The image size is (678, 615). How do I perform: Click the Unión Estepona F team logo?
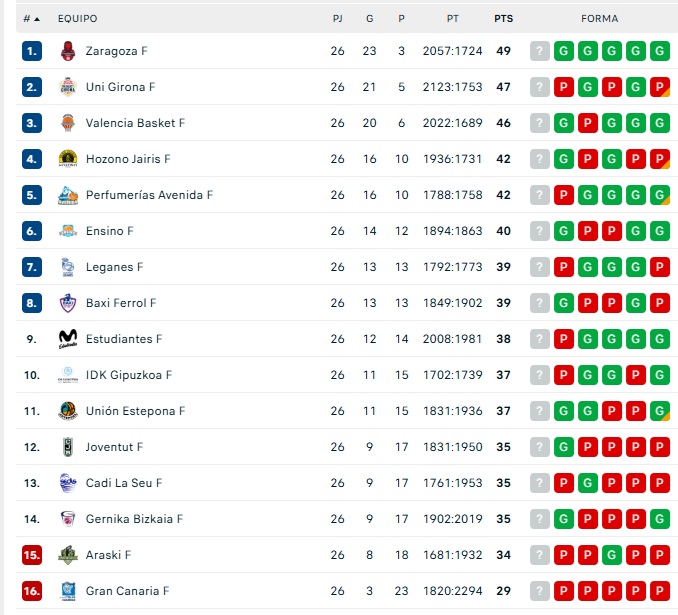tap(67, 411)
